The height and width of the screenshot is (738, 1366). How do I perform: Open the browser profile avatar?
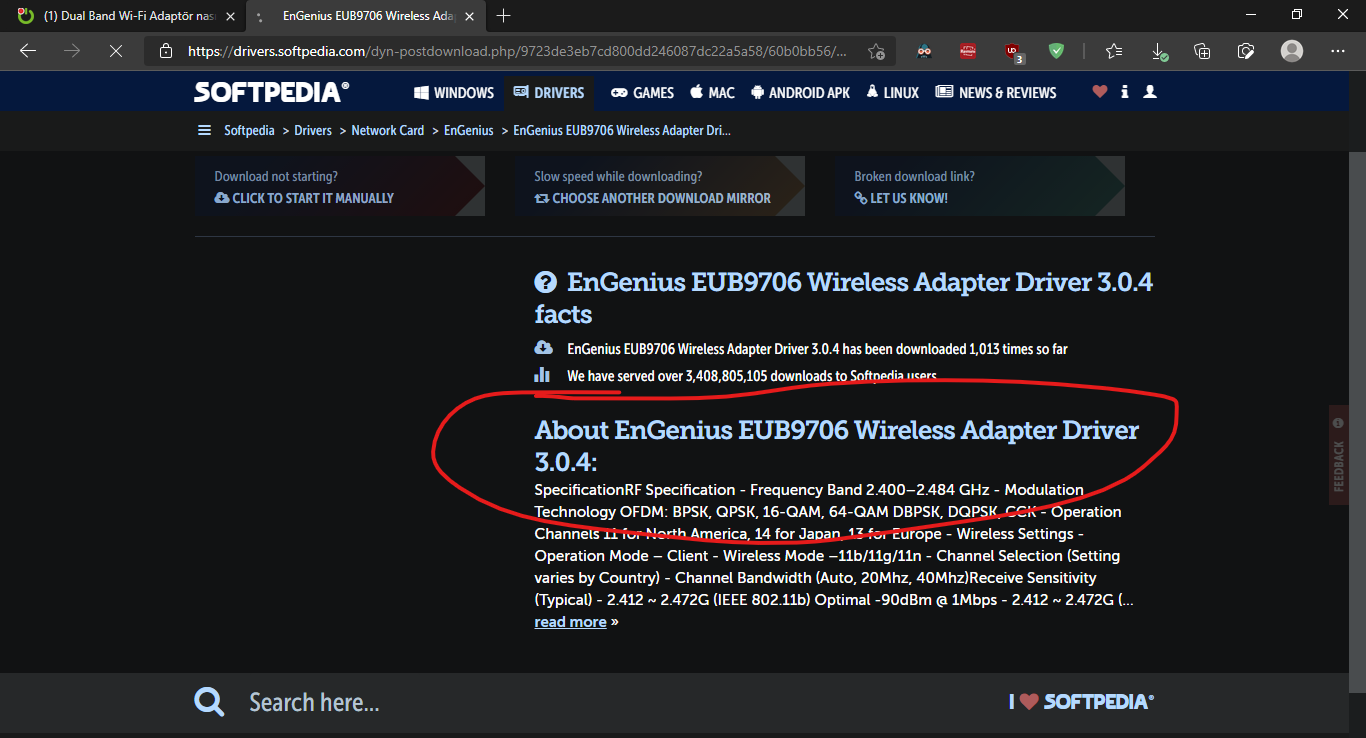[x=1292, y=51]
